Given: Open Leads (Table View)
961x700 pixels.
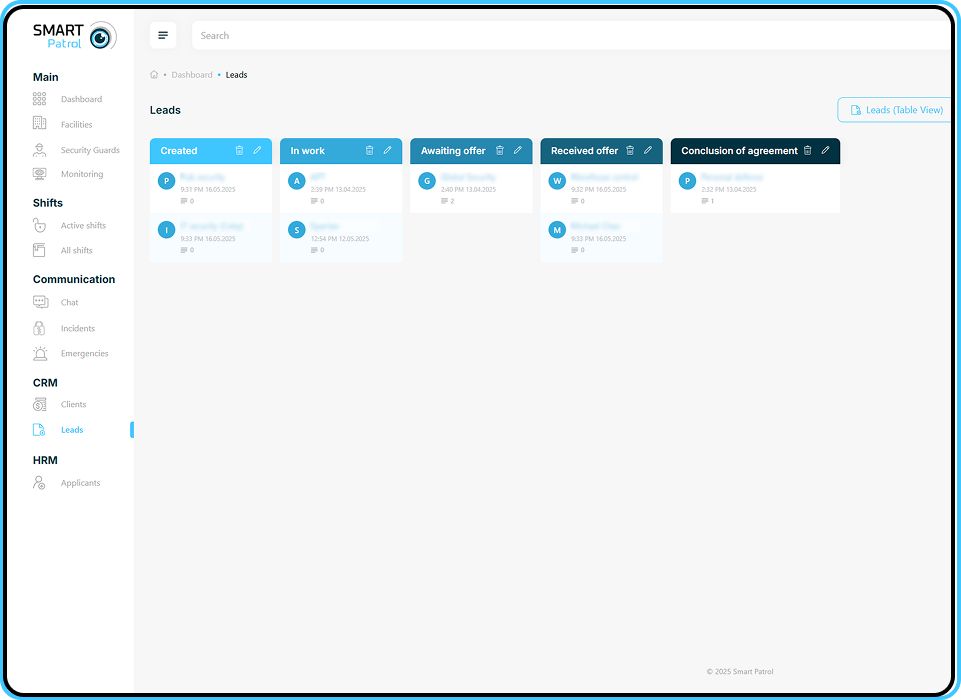Looking at the screenshot, I should point(895,110).
